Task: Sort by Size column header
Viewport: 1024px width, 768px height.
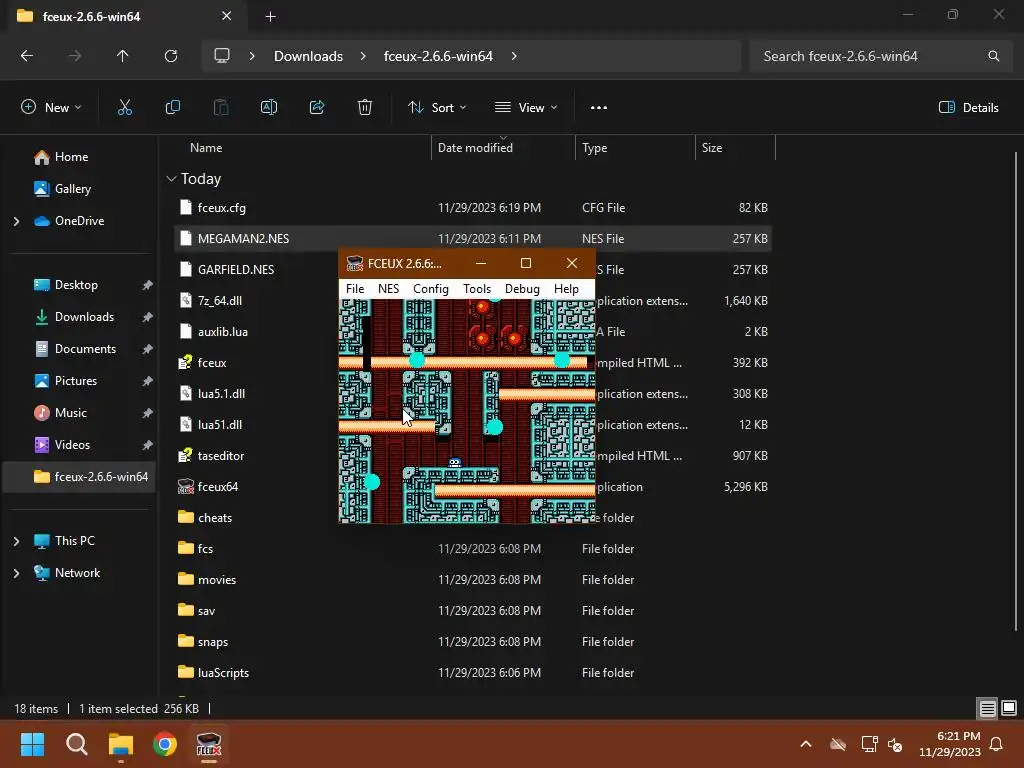Action: (712, 148)
